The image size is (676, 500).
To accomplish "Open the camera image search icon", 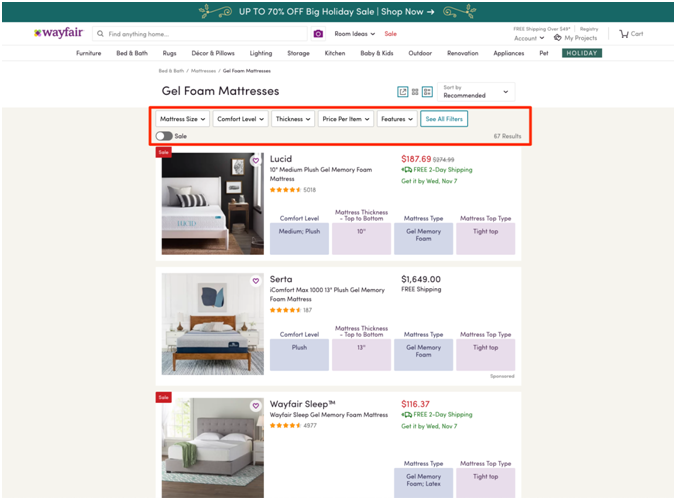I will coord(318,34).
